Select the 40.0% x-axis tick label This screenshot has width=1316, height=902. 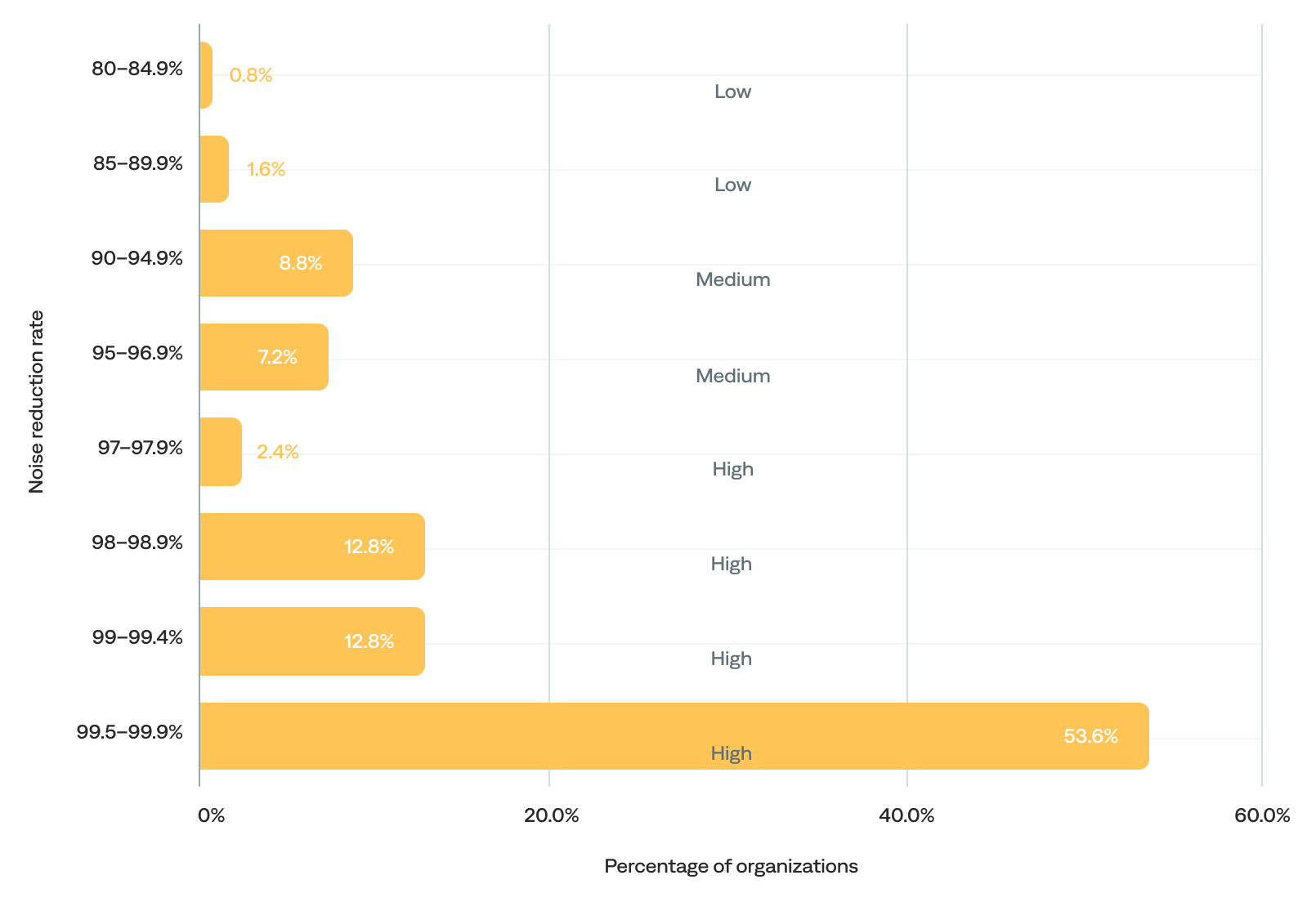coord(906,815)
